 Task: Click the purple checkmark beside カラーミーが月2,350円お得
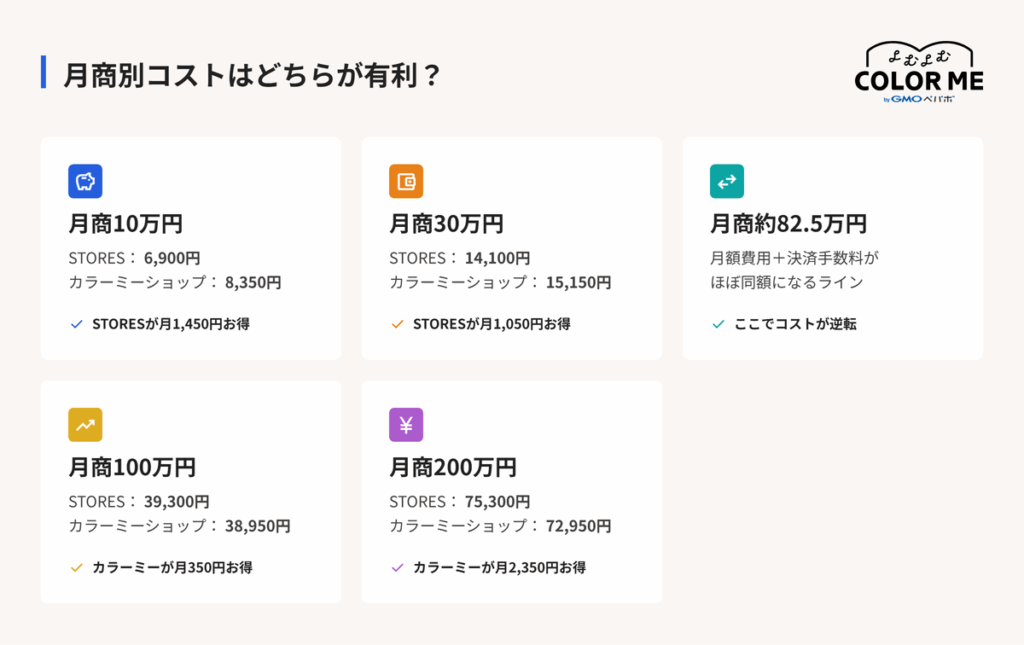397,567
